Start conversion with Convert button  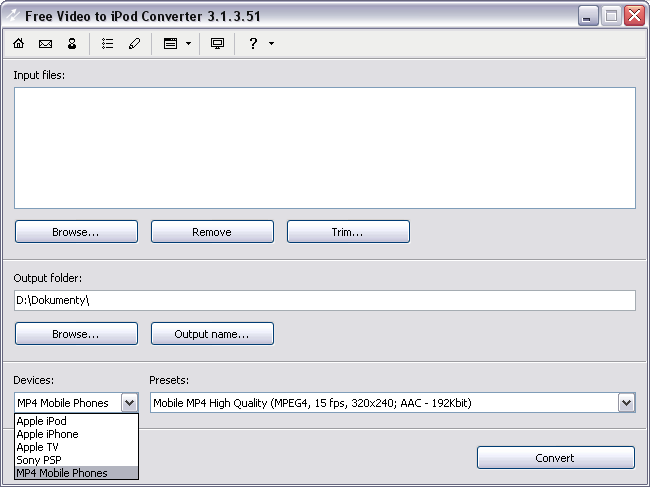(555, 458)
